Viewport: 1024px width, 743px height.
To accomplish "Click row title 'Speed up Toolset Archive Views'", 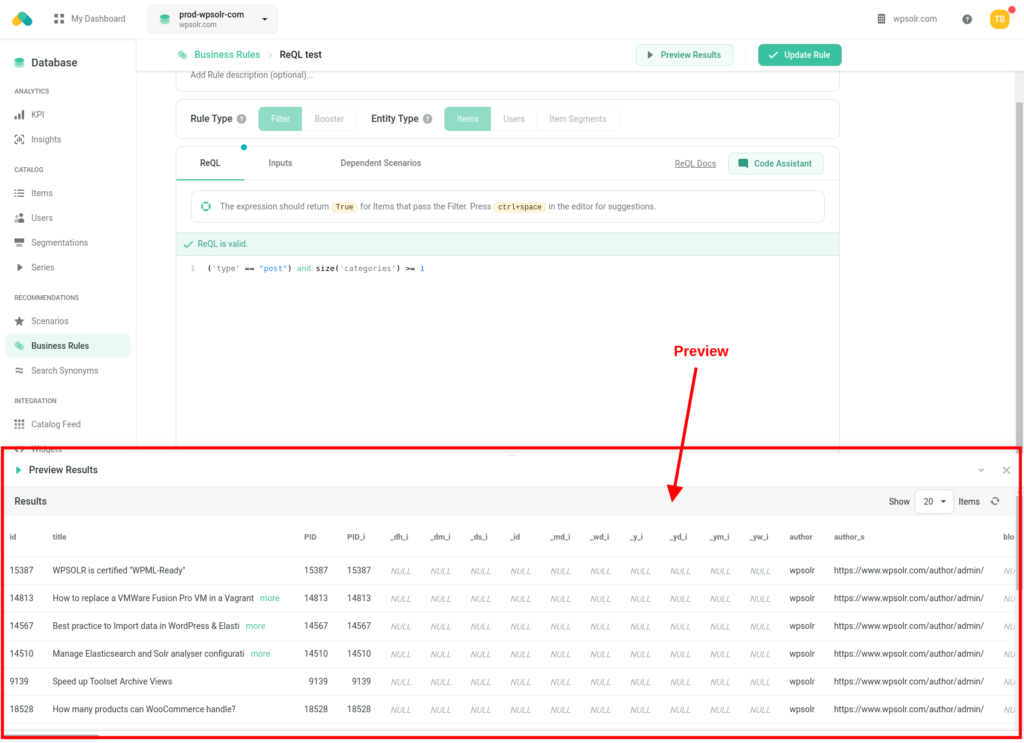I will pos(112,682).
